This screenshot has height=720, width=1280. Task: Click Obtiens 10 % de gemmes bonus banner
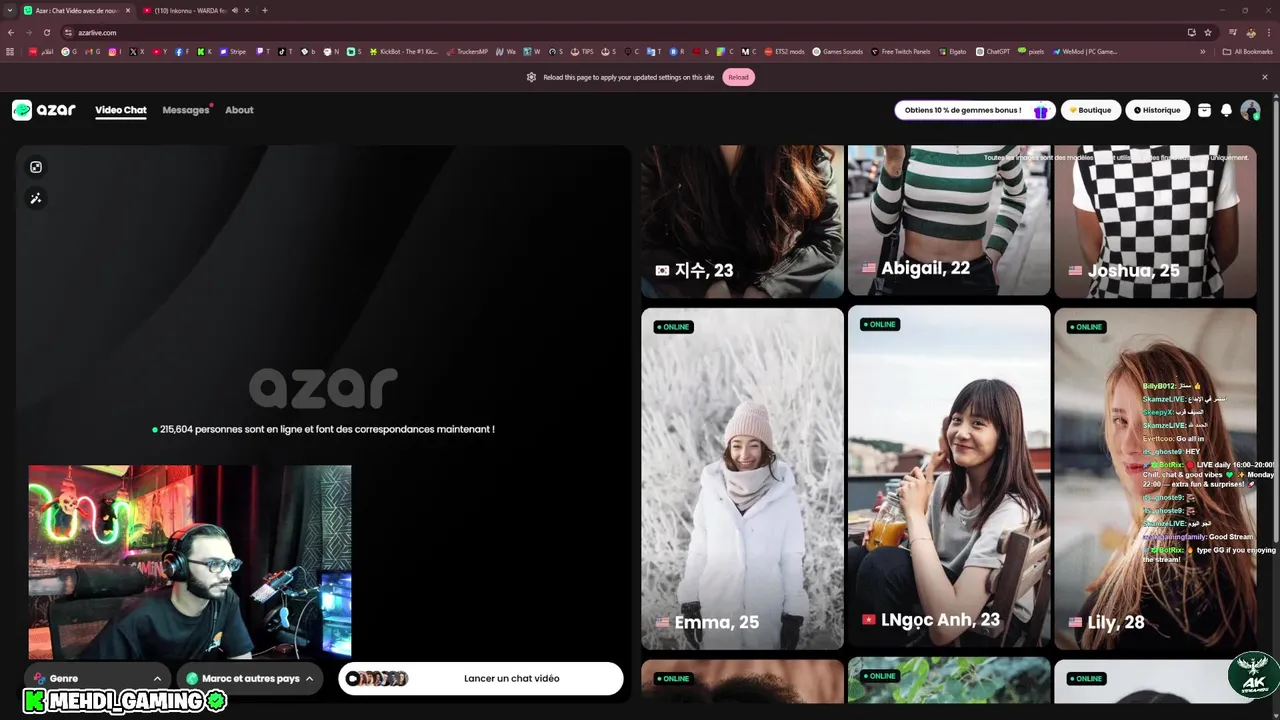coord(975,110)
